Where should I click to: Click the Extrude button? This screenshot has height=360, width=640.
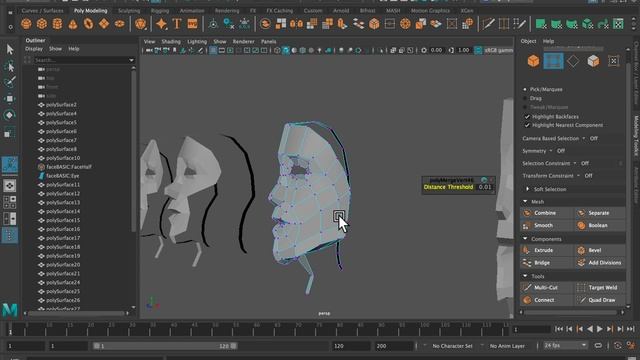point(547,250)
